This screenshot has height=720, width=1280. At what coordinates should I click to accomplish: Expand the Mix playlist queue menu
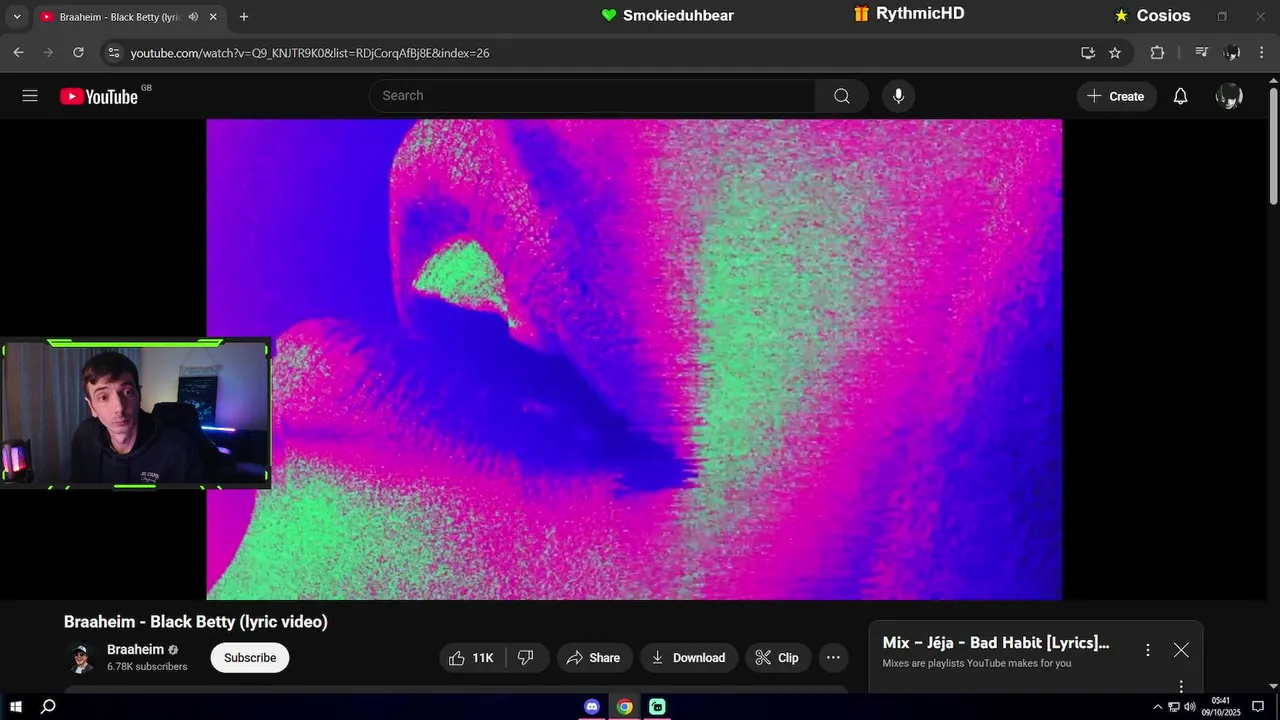[x=1181, y=686]
